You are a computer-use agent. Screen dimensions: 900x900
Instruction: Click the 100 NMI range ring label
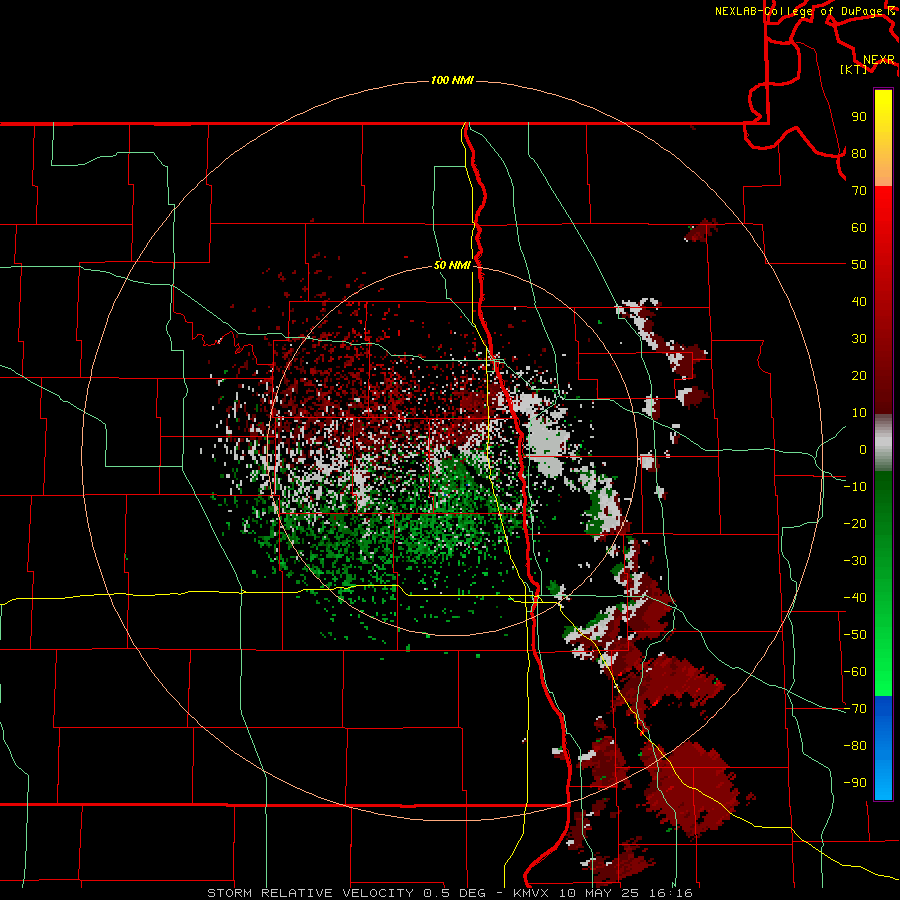pyautogui.click(x=452, y=80)
